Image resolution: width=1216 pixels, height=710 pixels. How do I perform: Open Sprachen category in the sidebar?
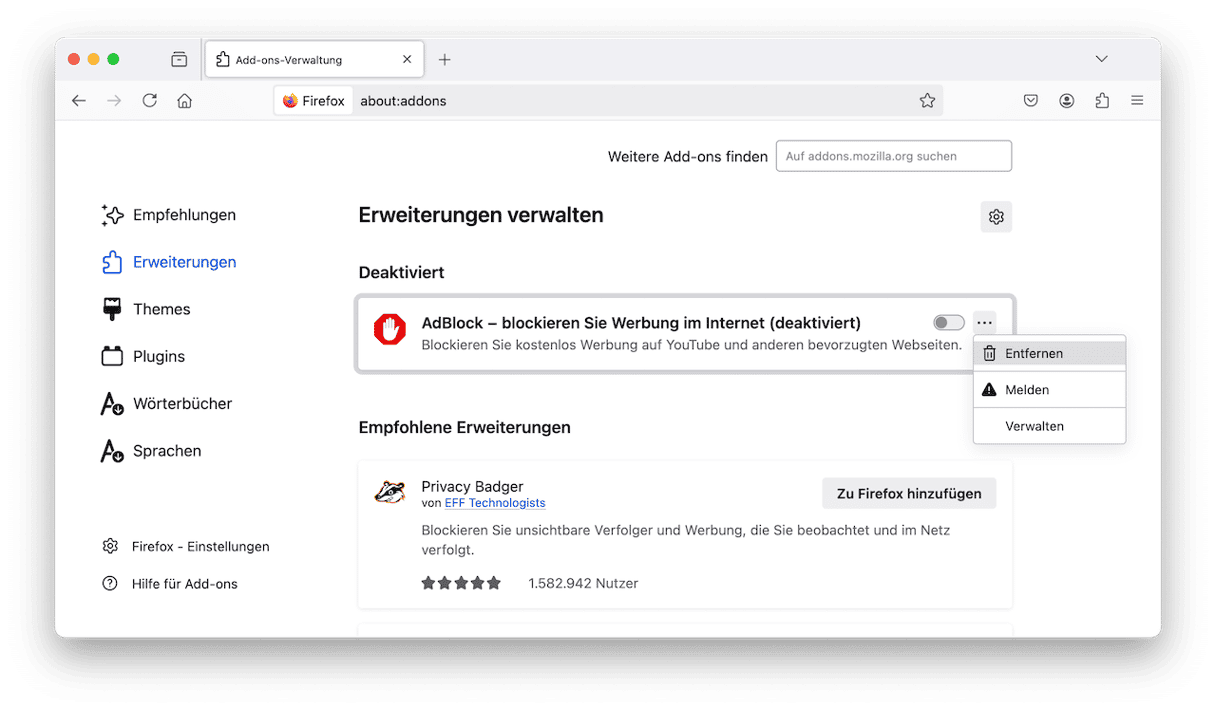(151, 451)
